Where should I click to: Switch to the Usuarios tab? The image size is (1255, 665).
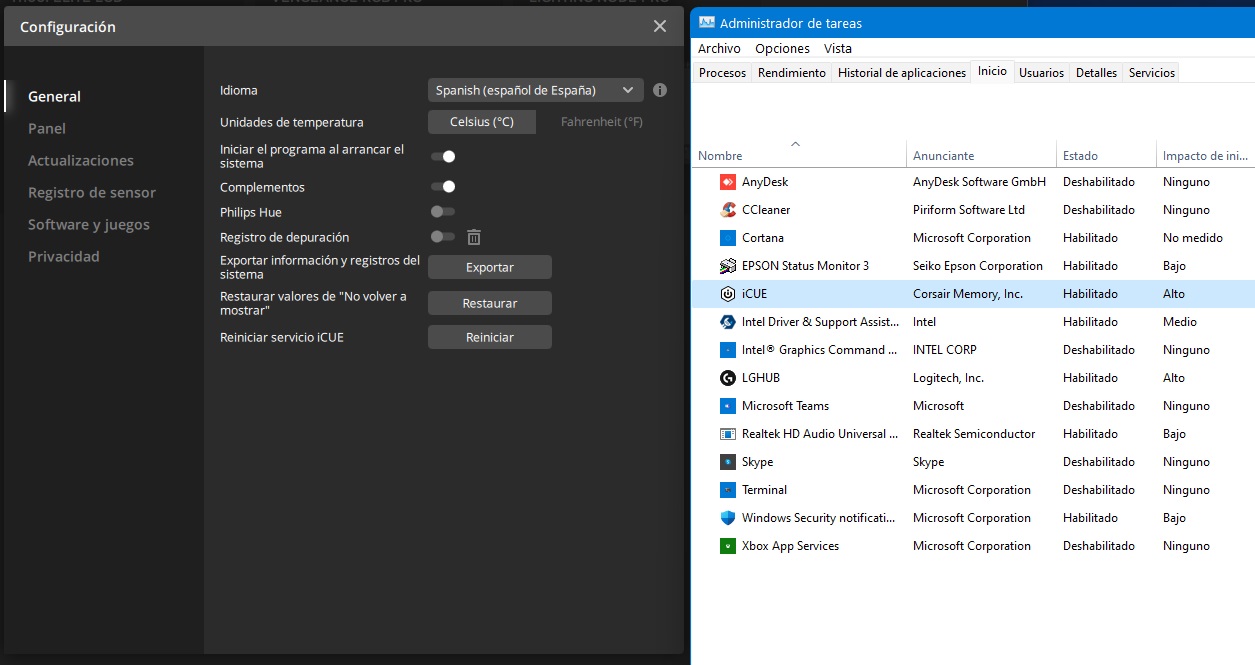click(1042, 73)
